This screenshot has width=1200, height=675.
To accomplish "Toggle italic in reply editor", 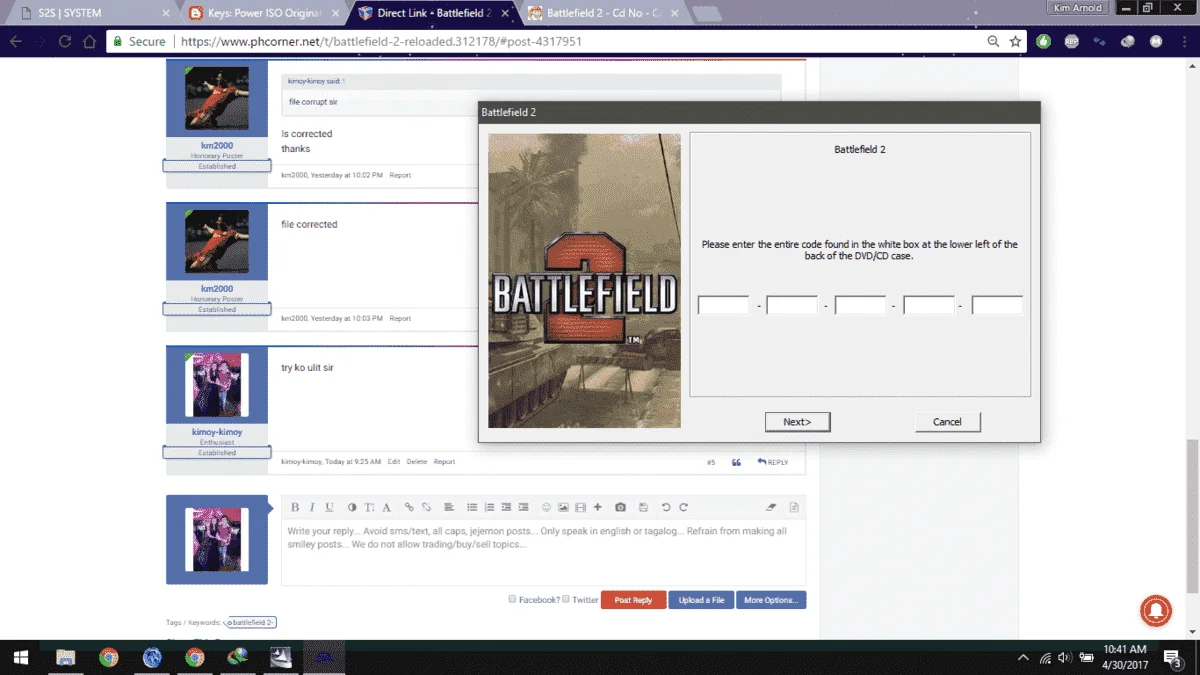I will 312,508.
